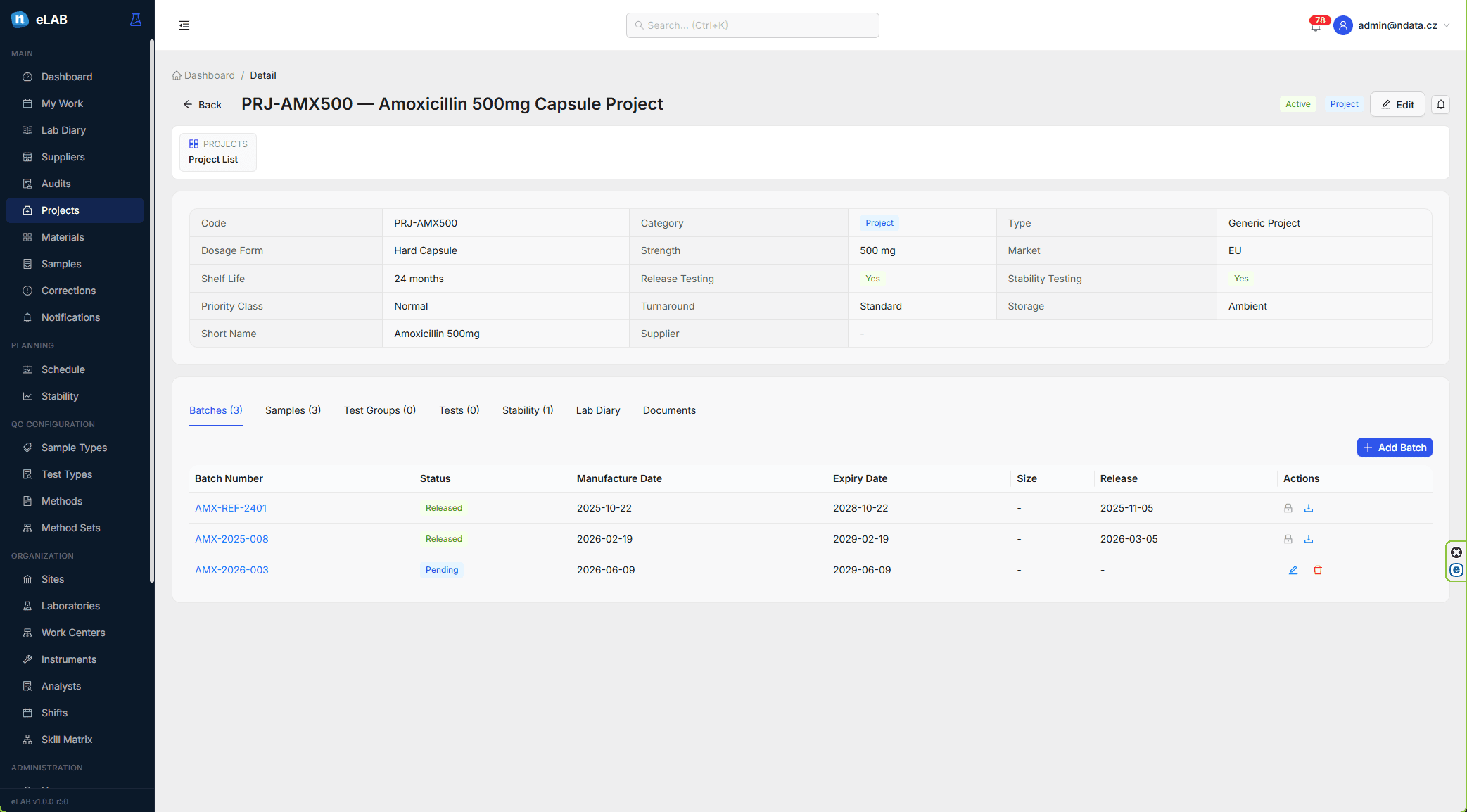This screenshot has width=1467, height=812.
Task: Open the Project List card
Action: tap(218, 152)
